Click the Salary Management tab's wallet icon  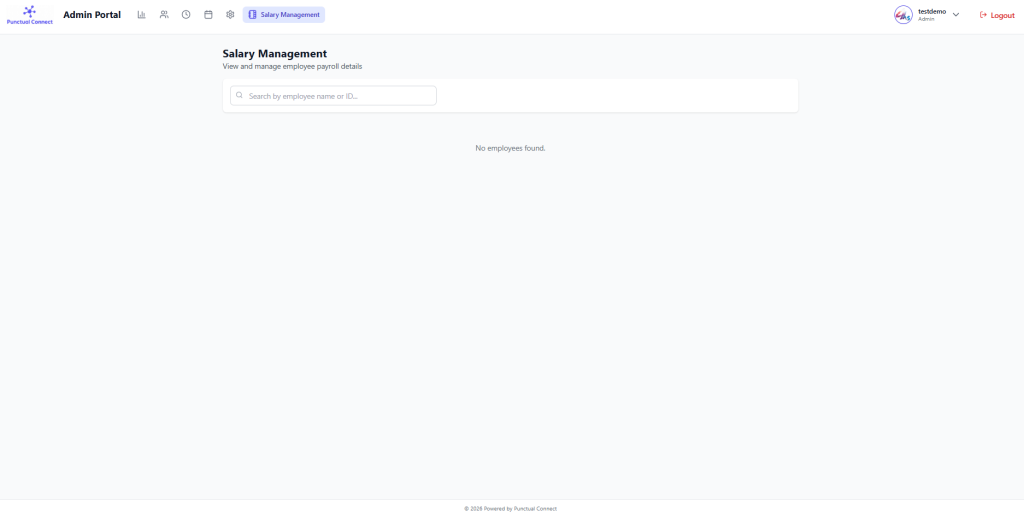(x=252, y=15)
